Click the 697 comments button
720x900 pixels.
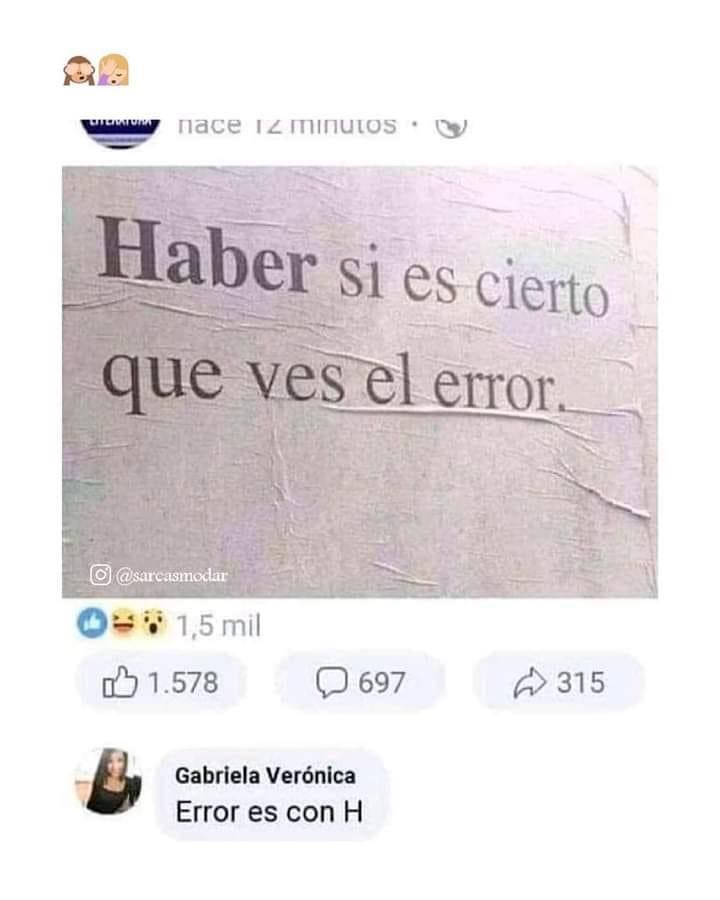360,682
